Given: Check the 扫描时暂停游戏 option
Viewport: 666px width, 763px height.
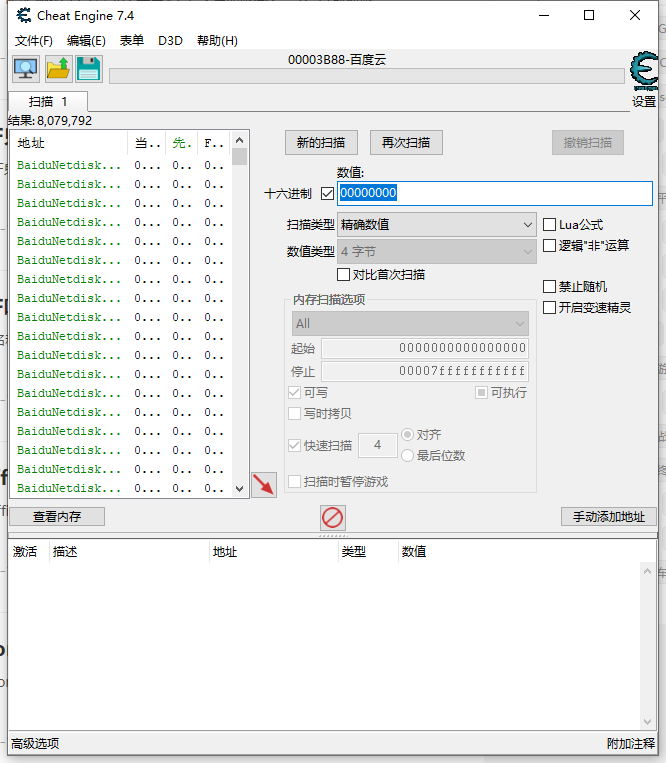Looking at the screenshot, I should pyautogui.click(x=294, y=481).
